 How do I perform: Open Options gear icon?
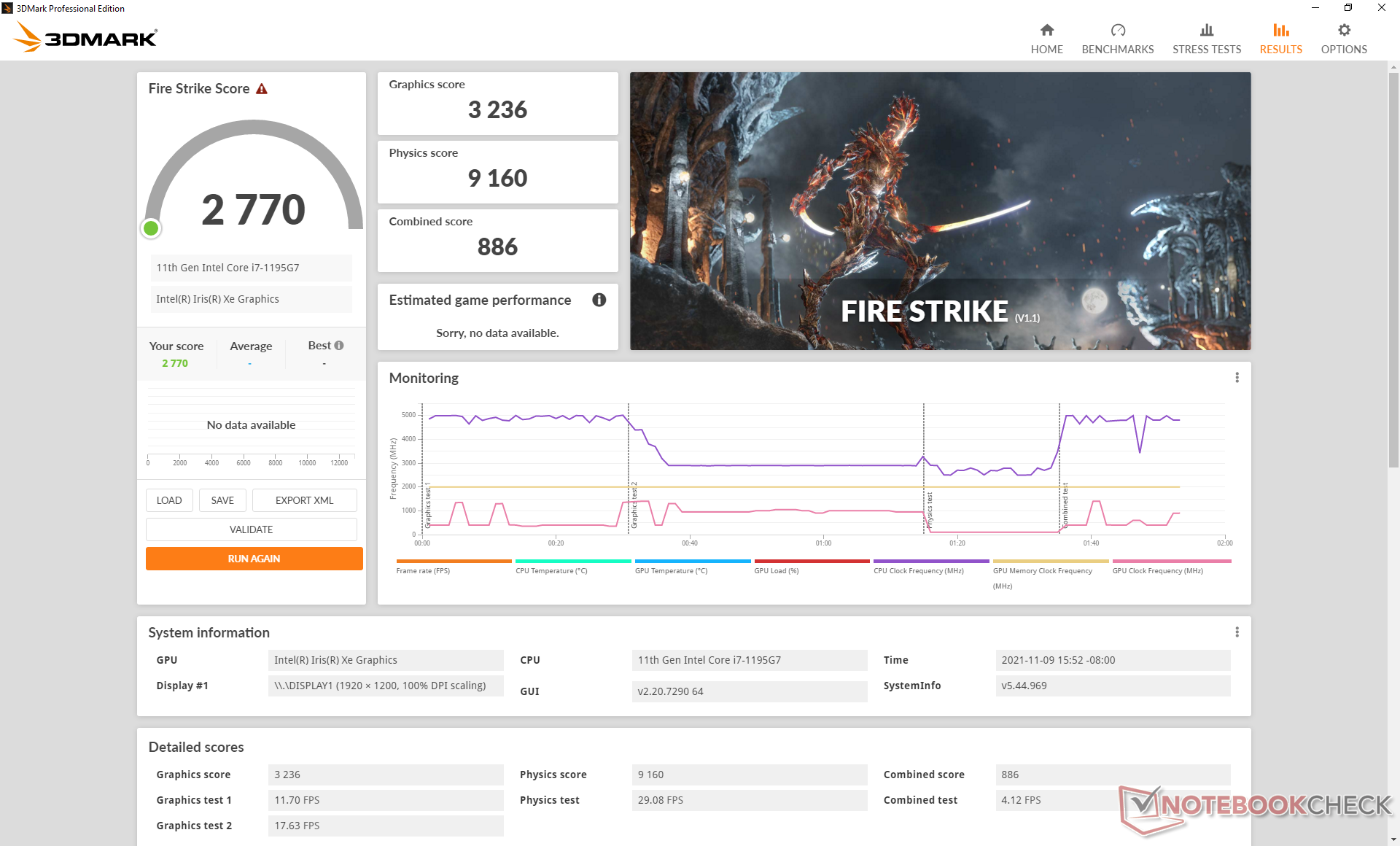1343,30
